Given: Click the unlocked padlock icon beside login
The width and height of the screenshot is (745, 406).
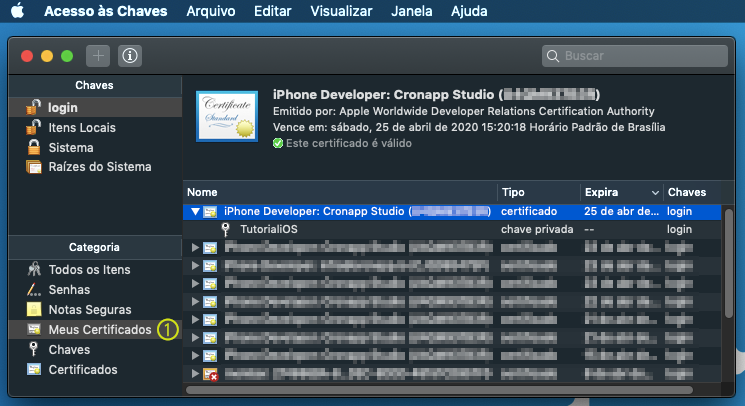Looking at the screenshot, I should (x=33, y=107).
